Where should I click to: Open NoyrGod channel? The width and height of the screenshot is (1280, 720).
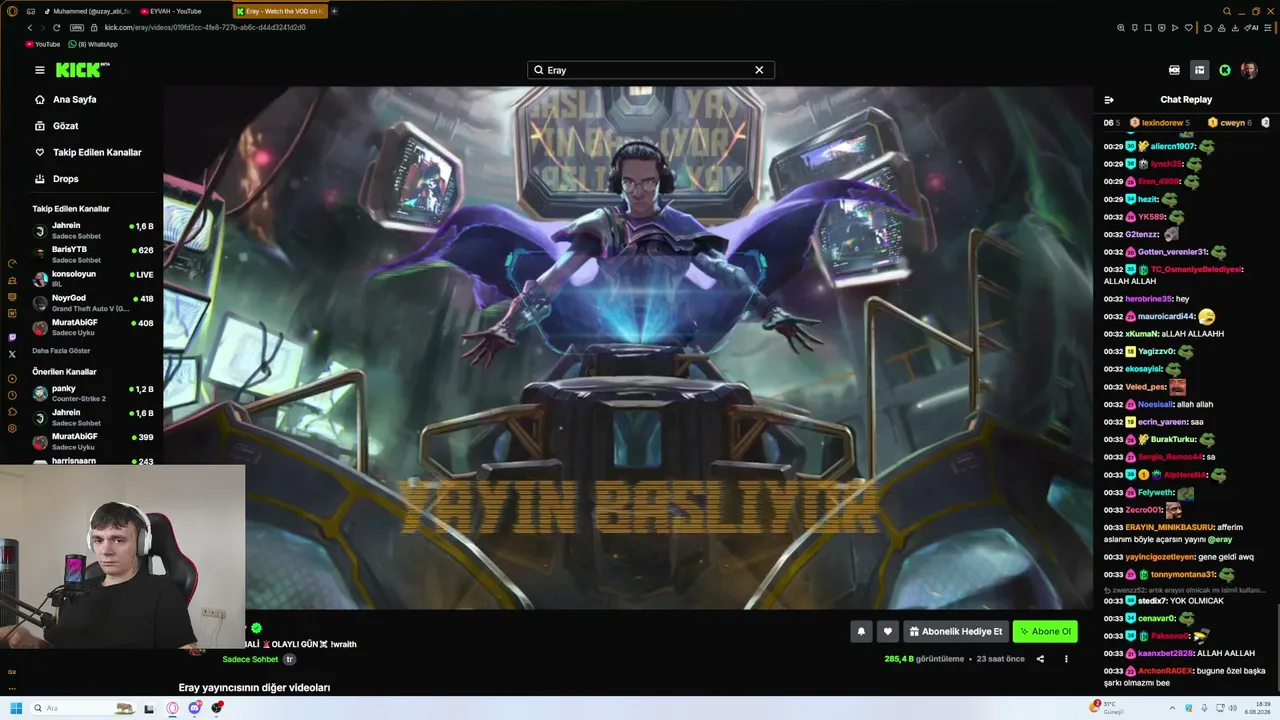(93, 303)
